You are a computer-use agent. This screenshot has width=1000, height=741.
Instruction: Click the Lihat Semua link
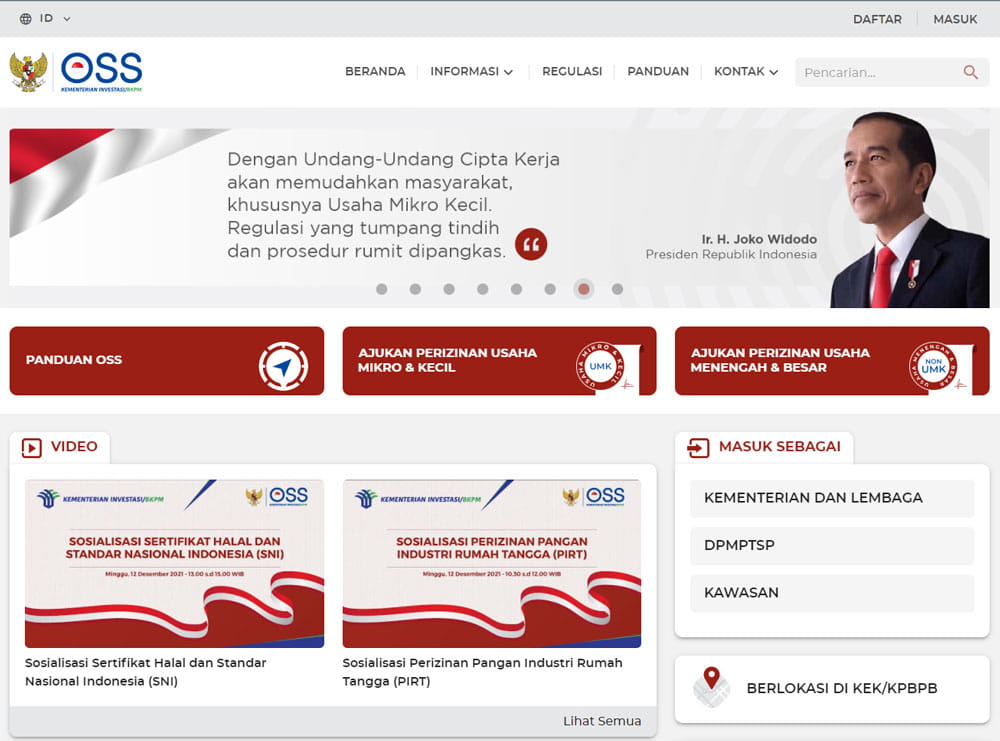tap(602, 721)
